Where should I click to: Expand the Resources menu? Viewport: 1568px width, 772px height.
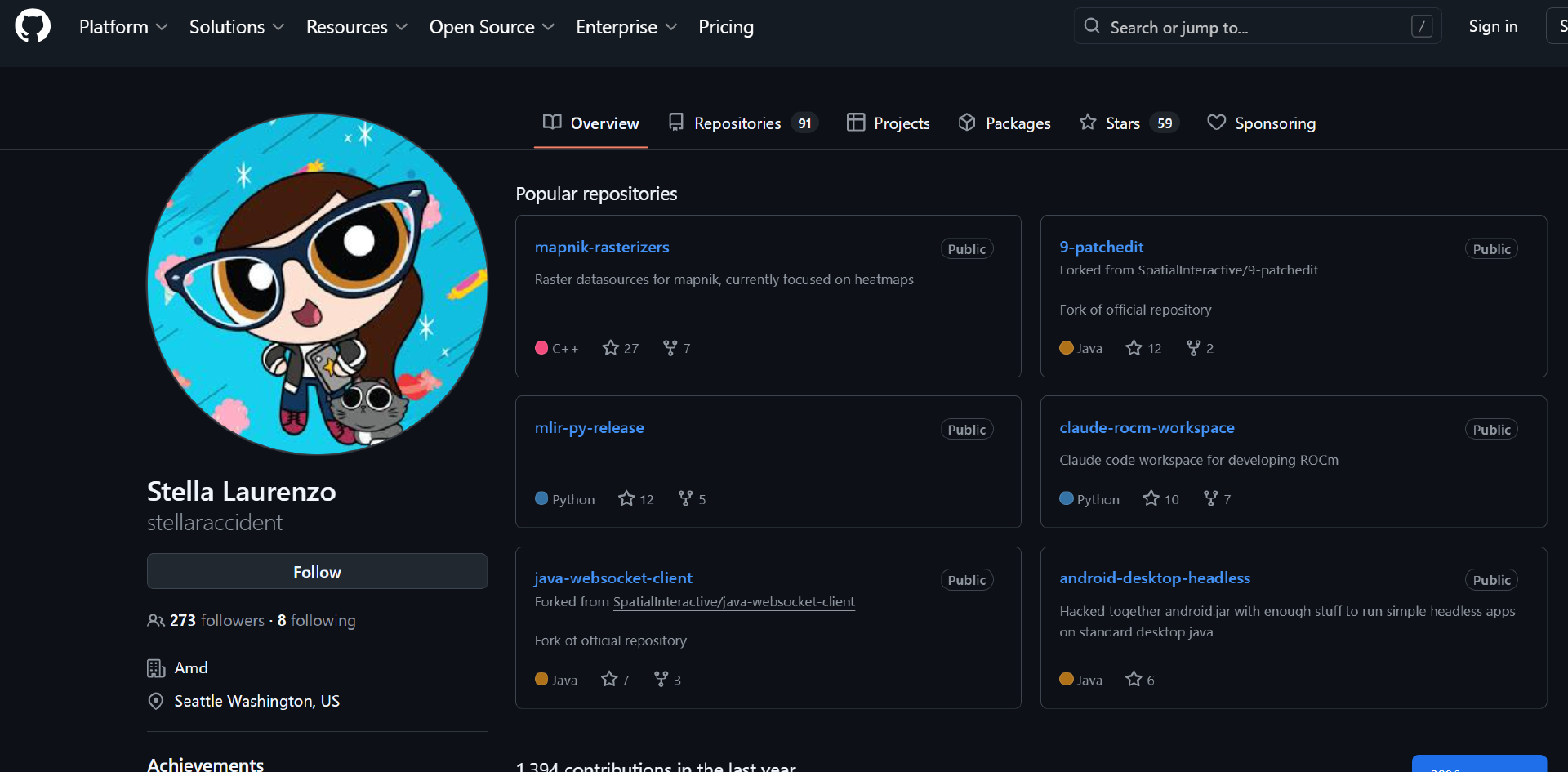(357, 27)
